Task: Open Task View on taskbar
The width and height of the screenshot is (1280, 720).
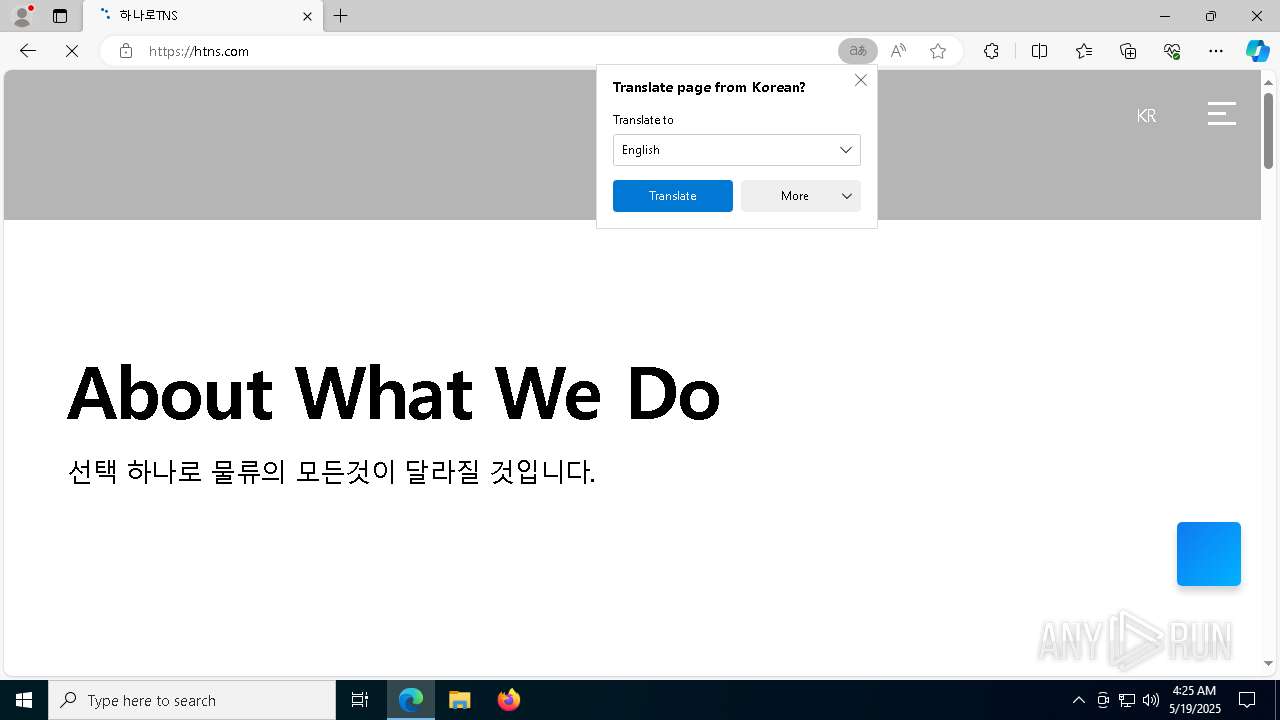Action: (x=360, y=700)
